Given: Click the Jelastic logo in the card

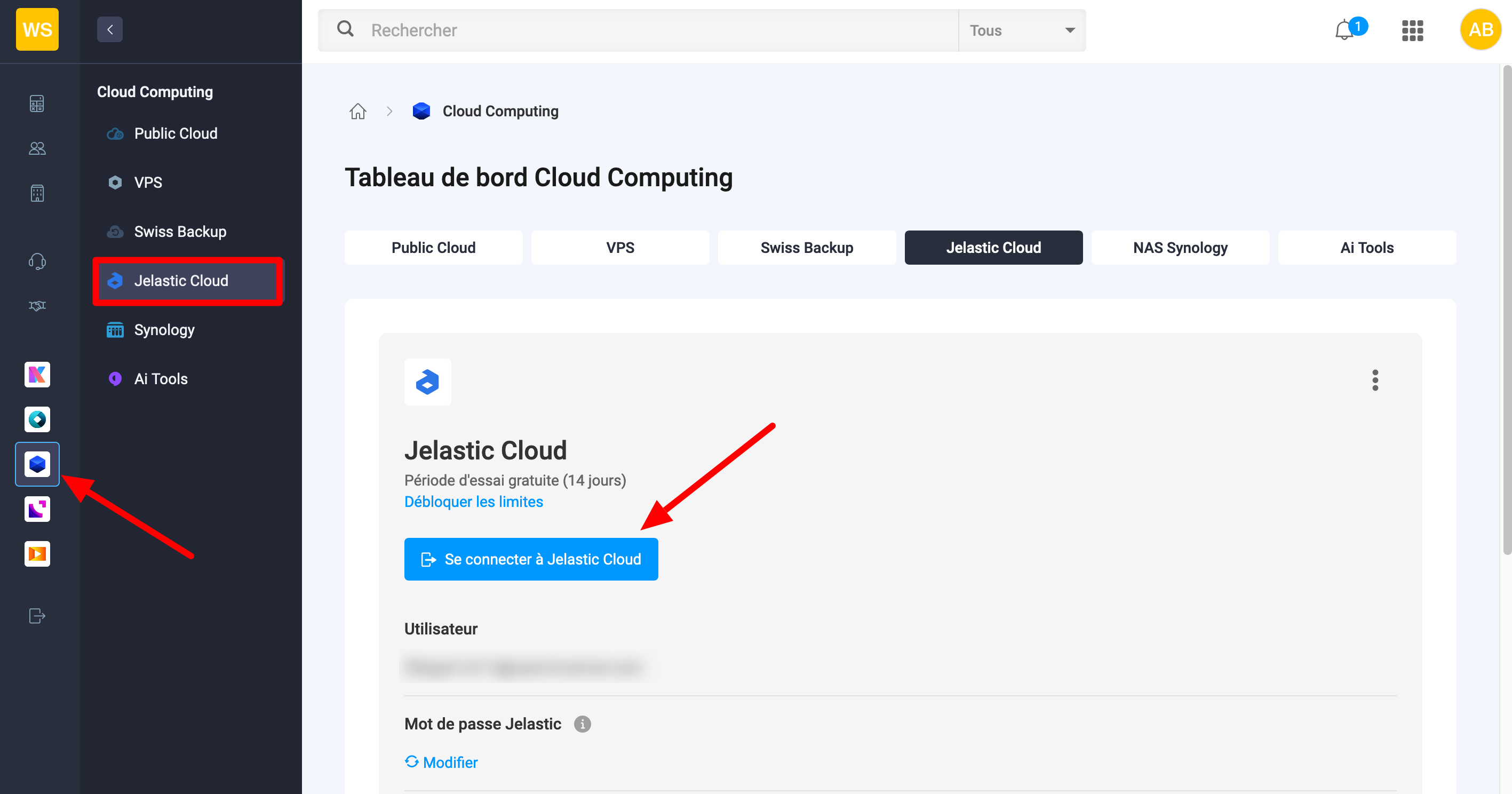Looking at the screenshot, I should pyautogui.click(x=427, y=382).
